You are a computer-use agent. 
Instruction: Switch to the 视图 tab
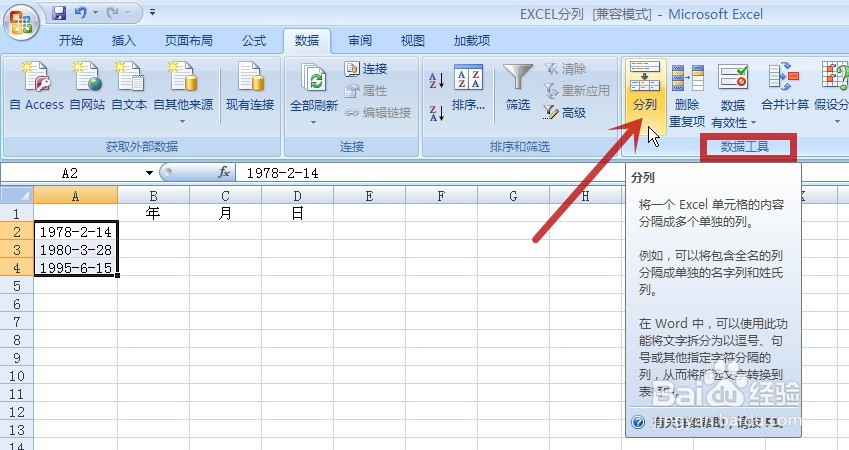coord(413,41)
